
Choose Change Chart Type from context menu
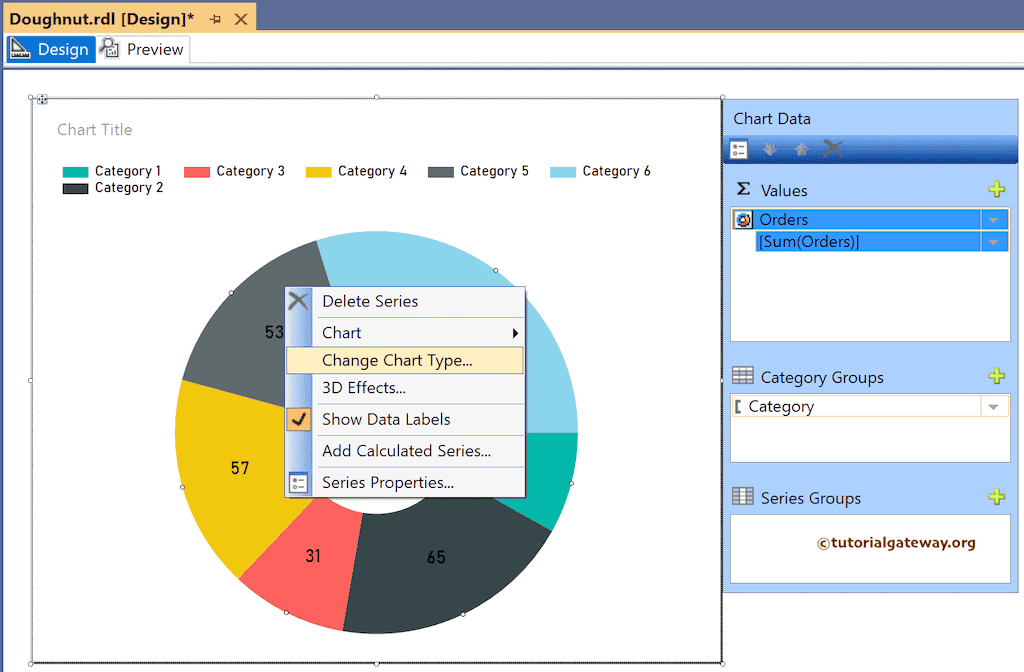click(397, 361)
